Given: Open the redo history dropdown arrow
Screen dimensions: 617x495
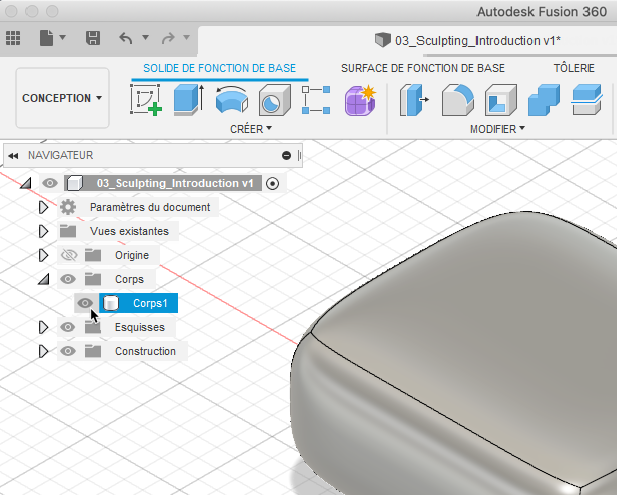Looking at the screenshot, I should tap(187, 37).
